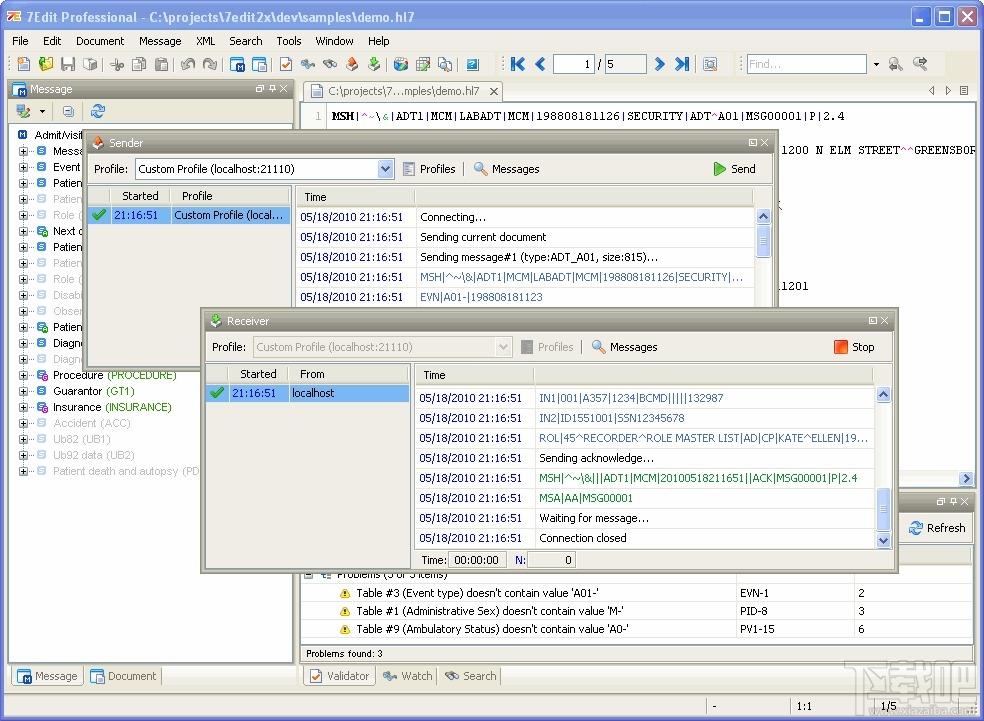
Task: Go to first message arrow icon
Action: [518, 64]
